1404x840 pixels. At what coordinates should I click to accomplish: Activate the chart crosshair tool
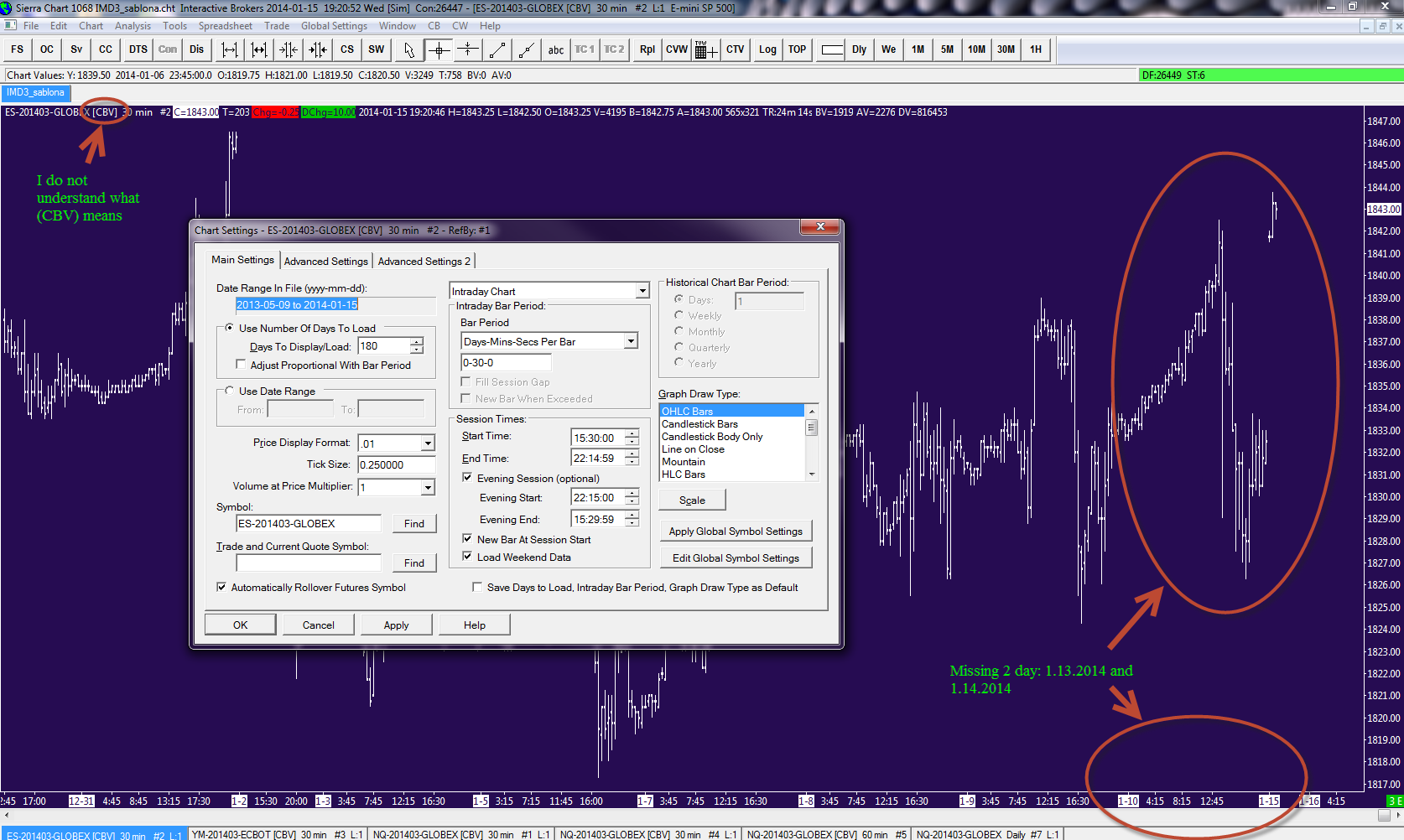point(439,49)
